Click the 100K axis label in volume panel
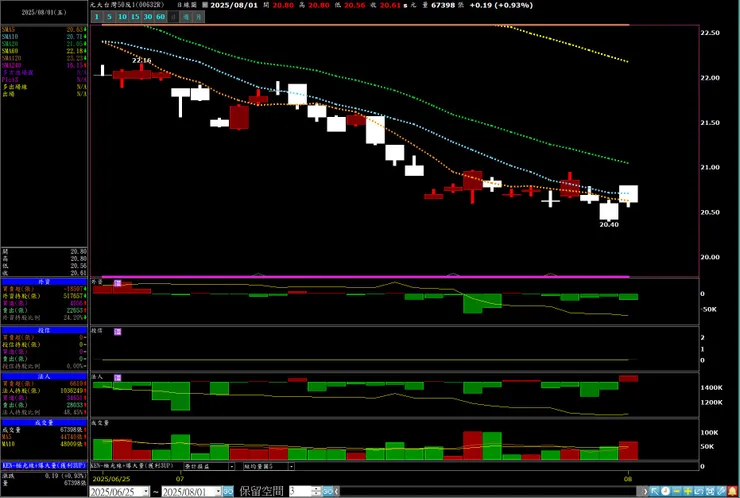Screen dimensions: 740x498 (x=709, y=432)
